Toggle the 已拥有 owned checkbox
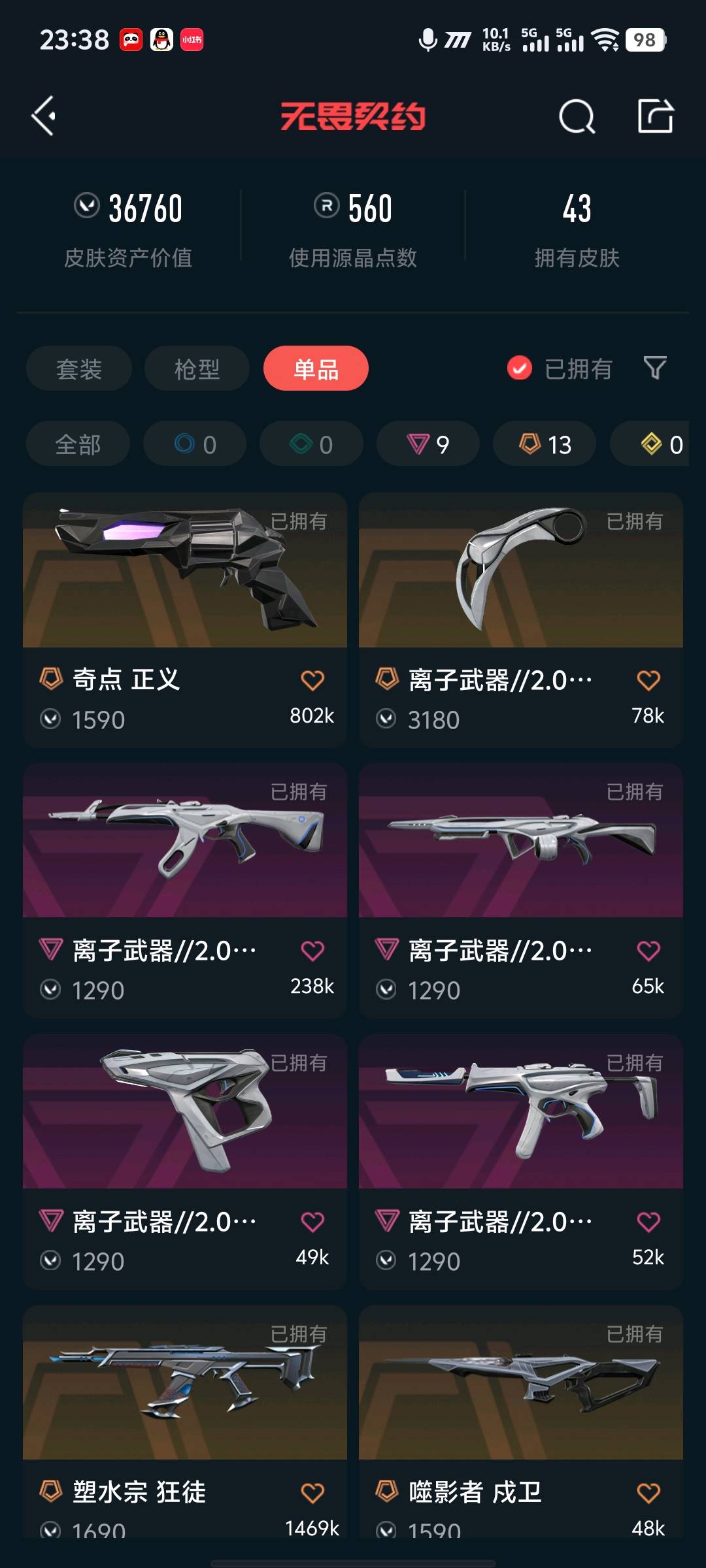Viewport: 706px width, 1568px height. coord(520,368)
